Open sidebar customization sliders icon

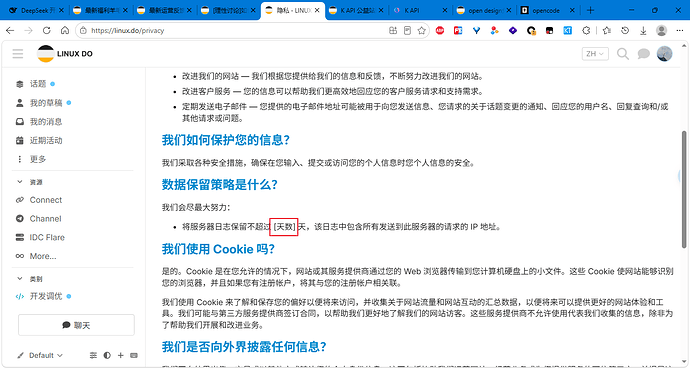tap(93, 355)
